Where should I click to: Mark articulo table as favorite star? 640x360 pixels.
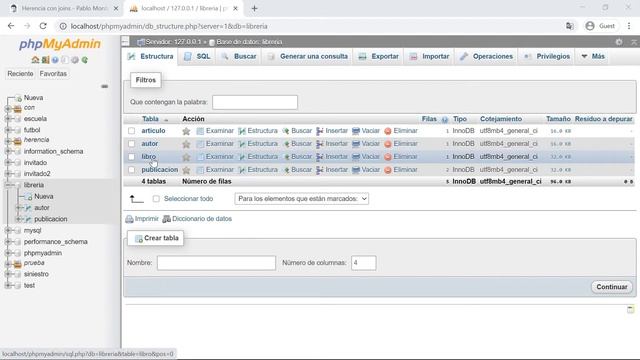pos(186,131)
